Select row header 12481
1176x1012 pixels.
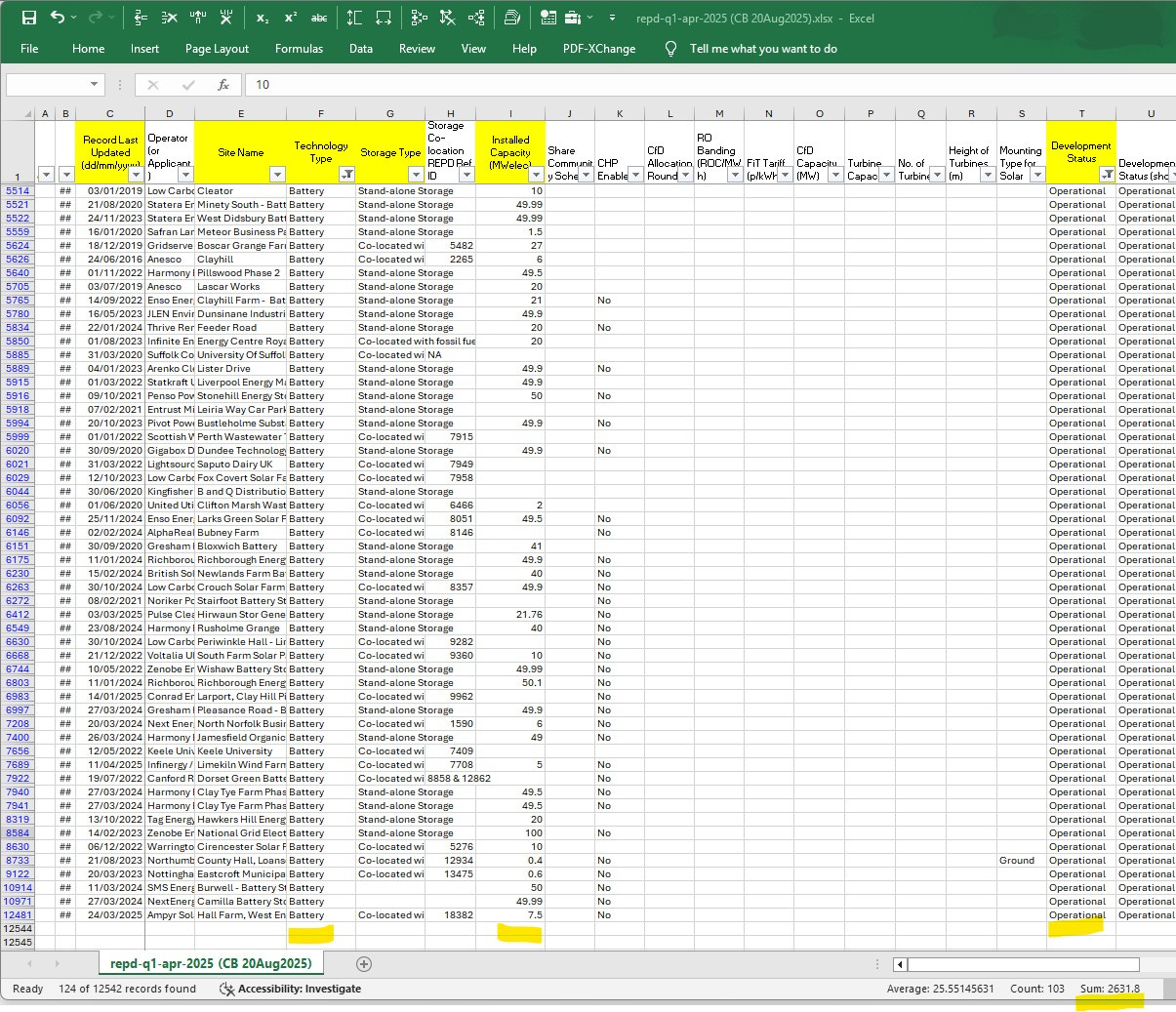18,915
